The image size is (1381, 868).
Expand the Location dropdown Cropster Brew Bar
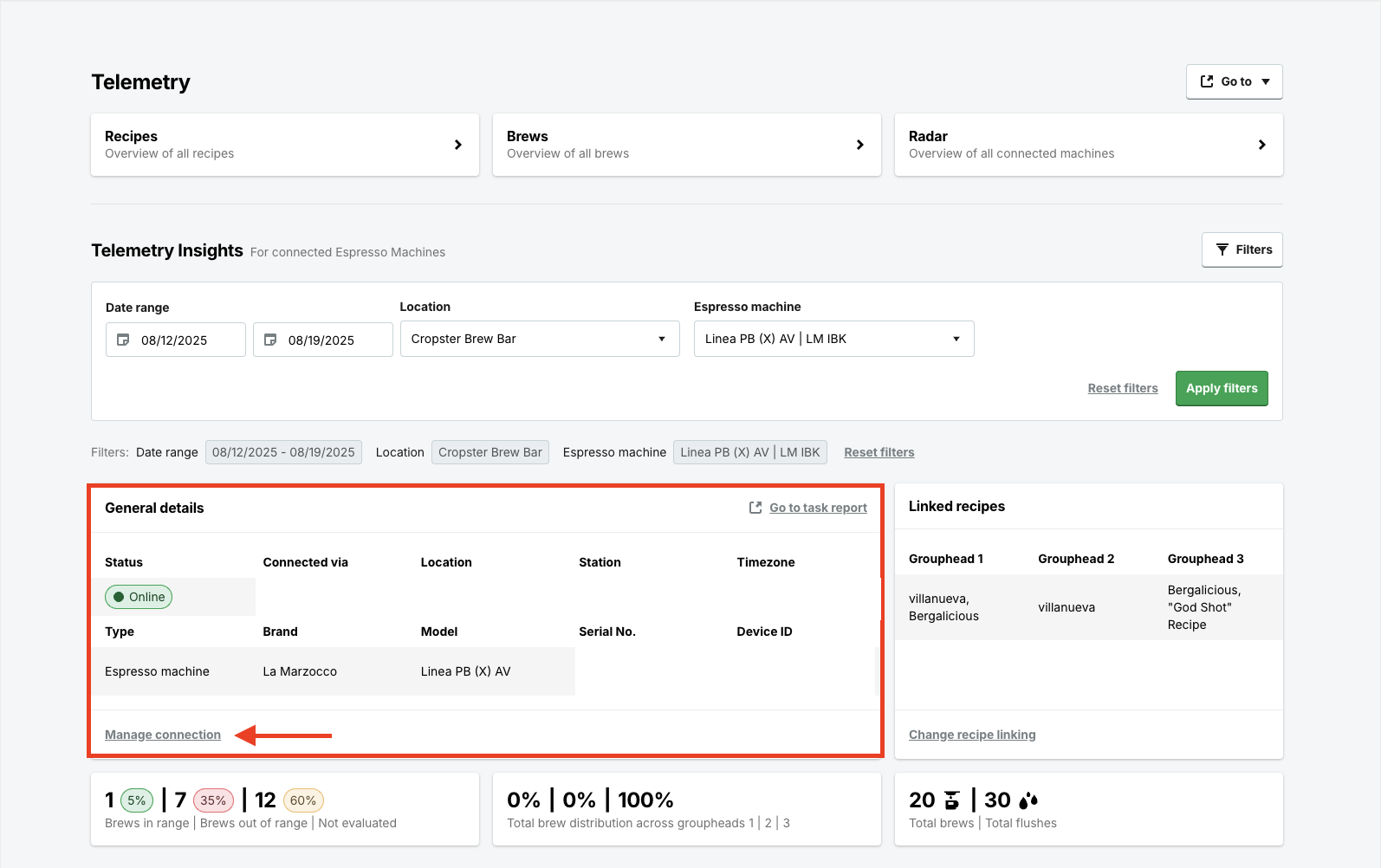click(x=540, y=339)
